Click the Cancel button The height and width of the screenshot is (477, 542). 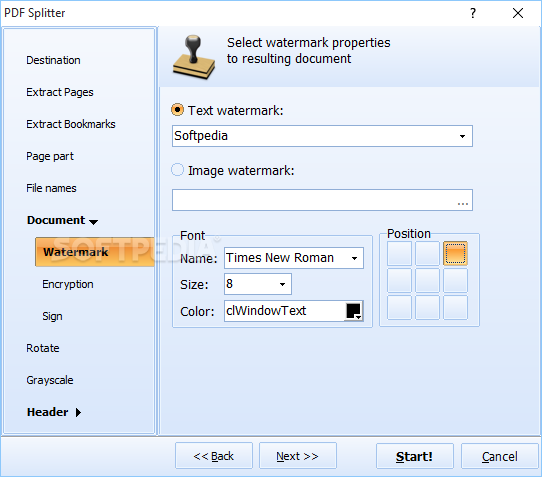click(x=500, y=456)
